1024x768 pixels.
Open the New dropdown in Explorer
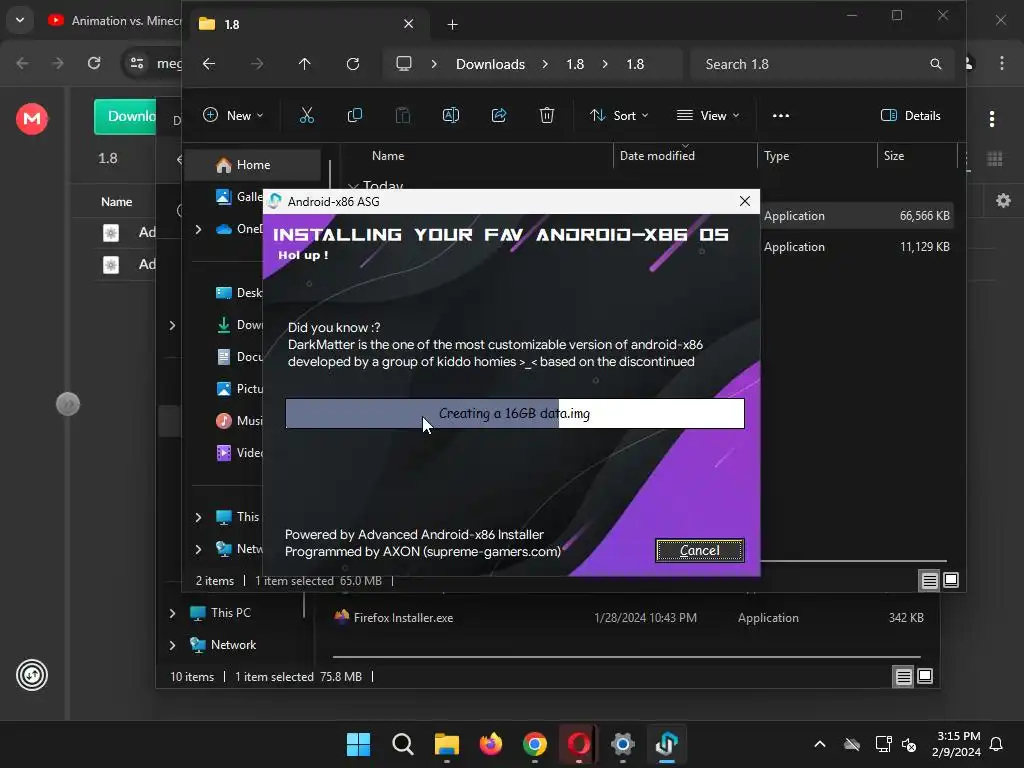pyautogui.click(x=233, y=116)
